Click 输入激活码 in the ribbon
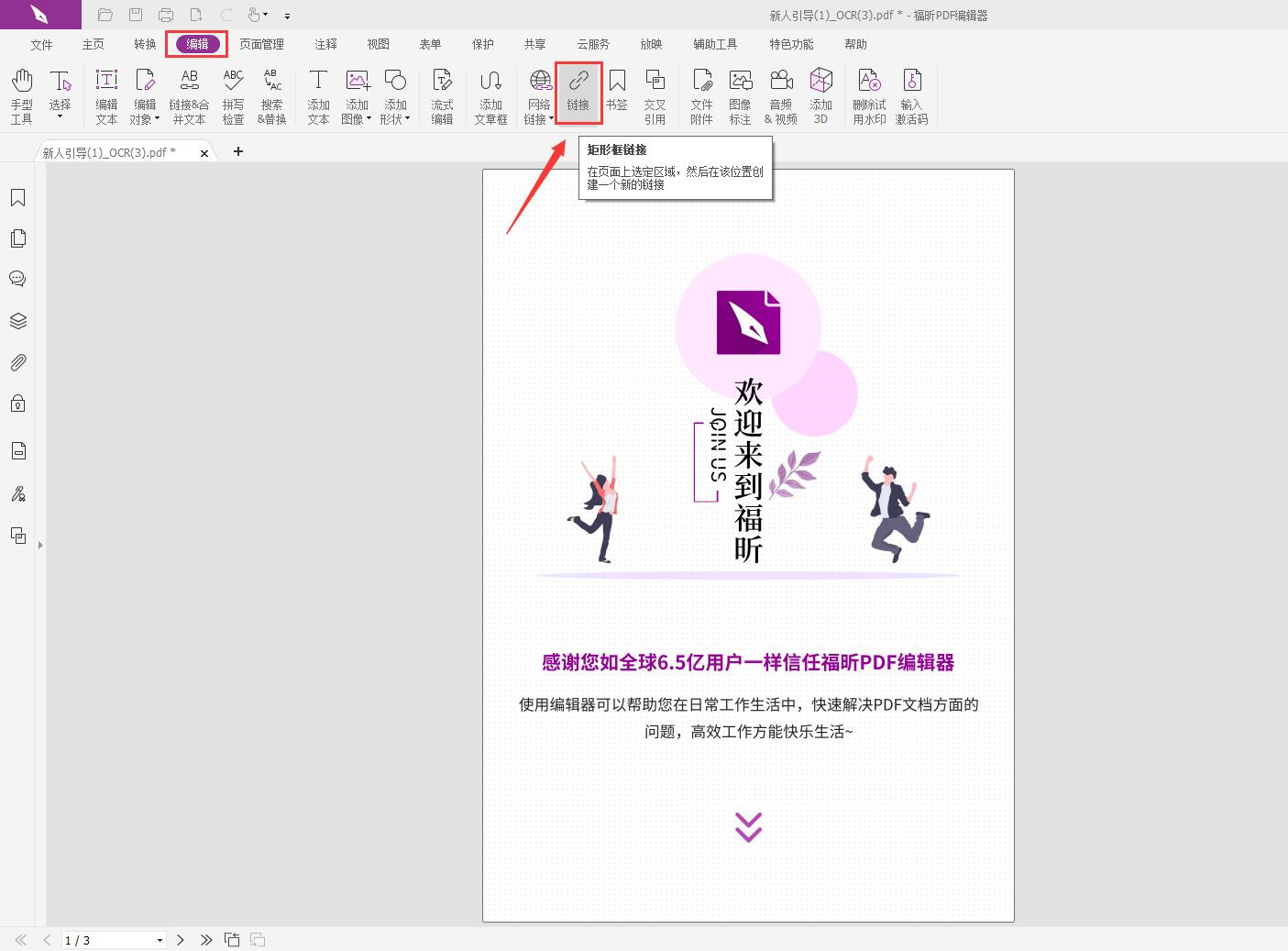1288x951 pixels. pyautogui.click(x=912, y=94)
